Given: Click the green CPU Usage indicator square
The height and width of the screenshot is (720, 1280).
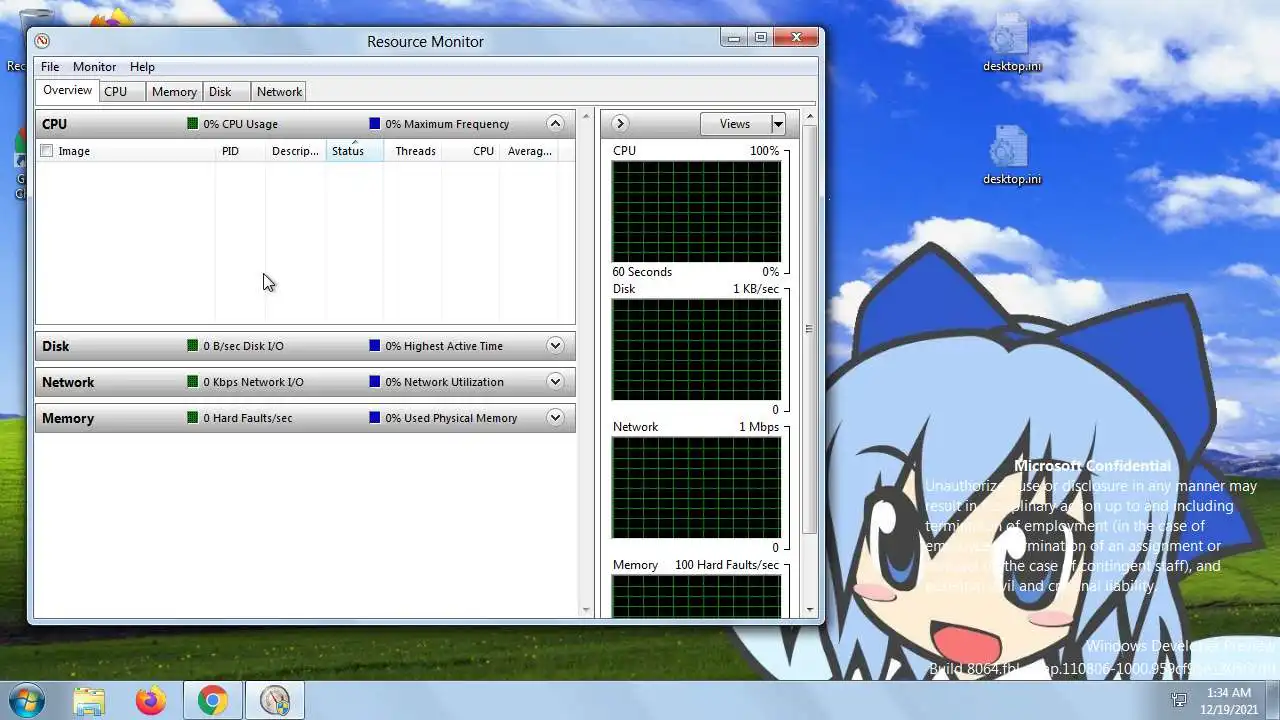Looking at the screenshot, I should (x=193, y=124).
